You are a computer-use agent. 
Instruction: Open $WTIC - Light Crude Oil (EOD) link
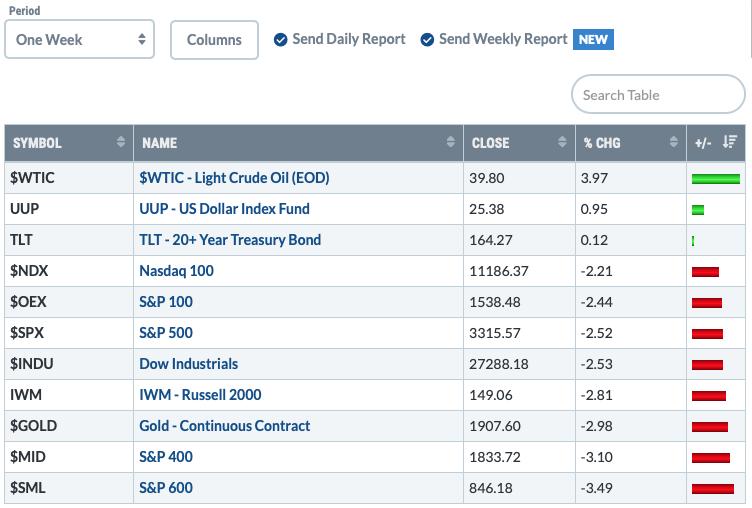[234, 178]
